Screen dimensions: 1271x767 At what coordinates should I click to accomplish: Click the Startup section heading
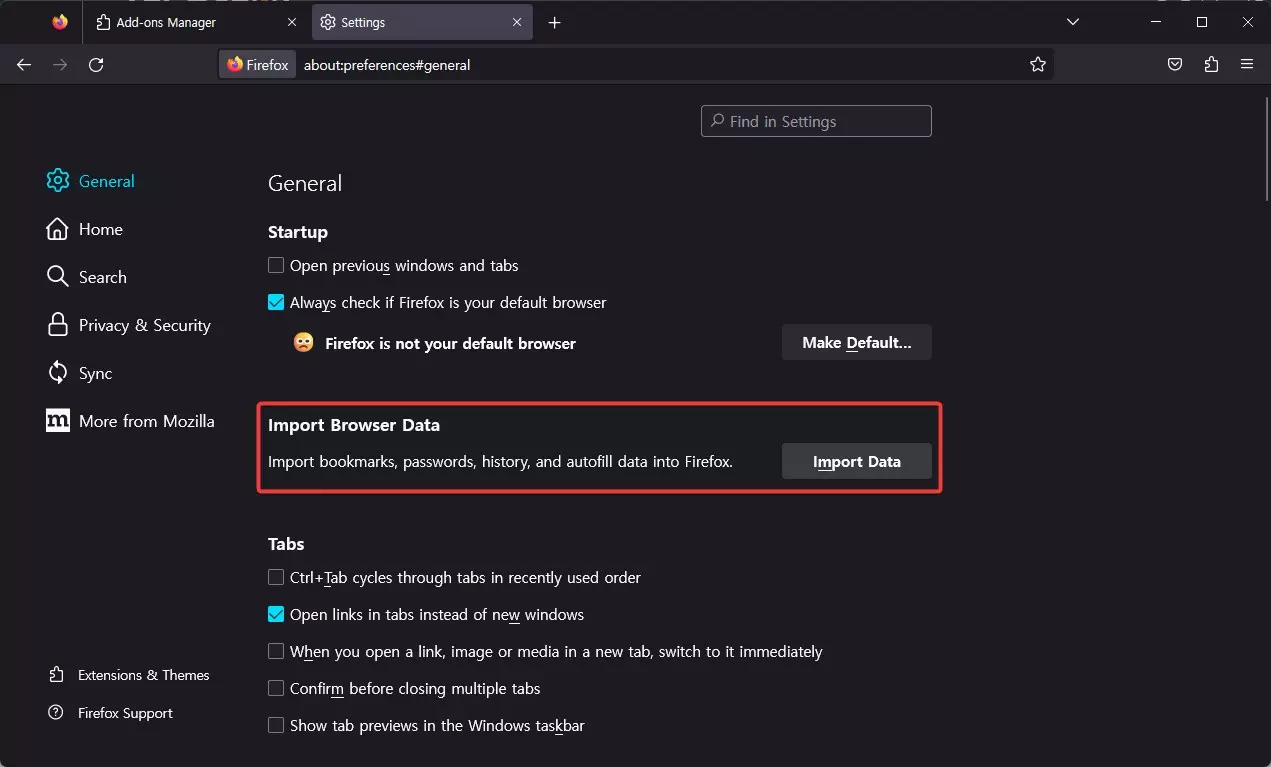298,232
